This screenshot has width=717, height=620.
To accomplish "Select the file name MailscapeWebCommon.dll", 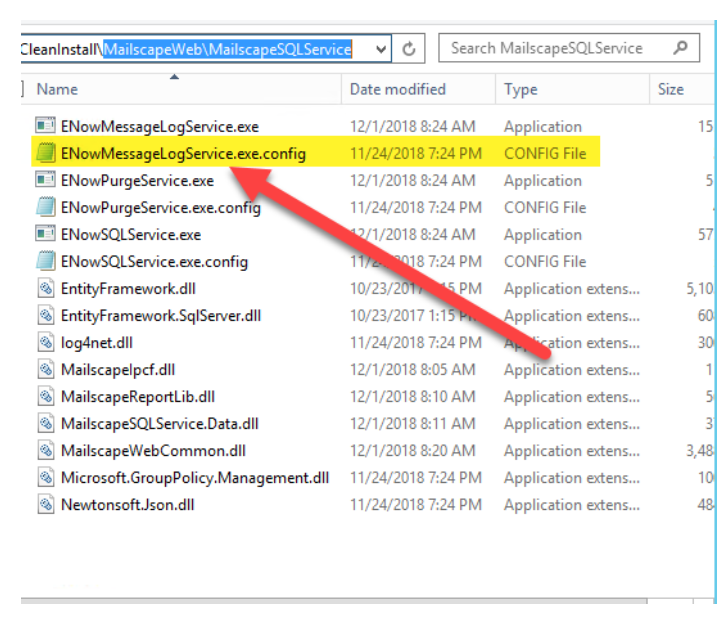I will pyautogui.click(x=153, y=450).
